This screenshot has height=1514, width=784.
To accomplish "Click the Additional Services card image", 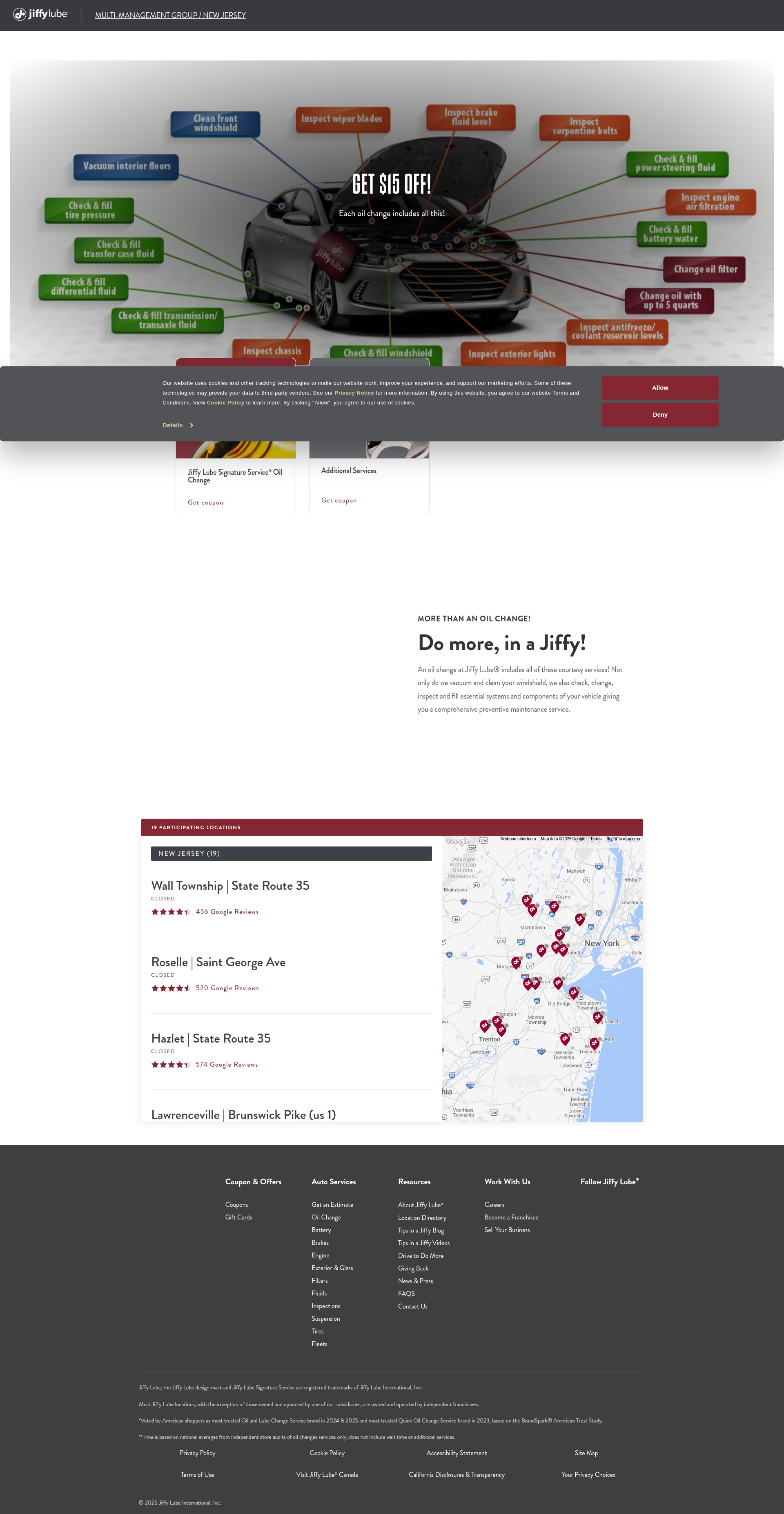I will [370, 450].
